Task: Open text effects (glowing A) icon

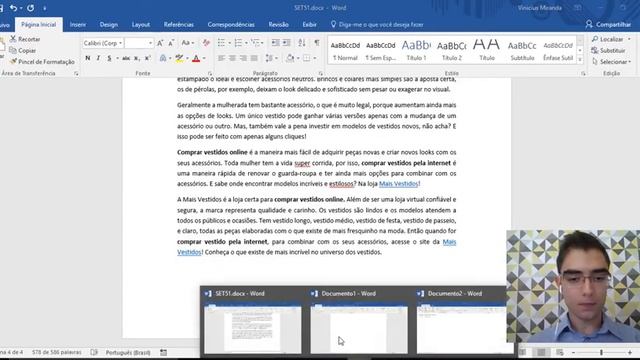Action: pos(163,58)
